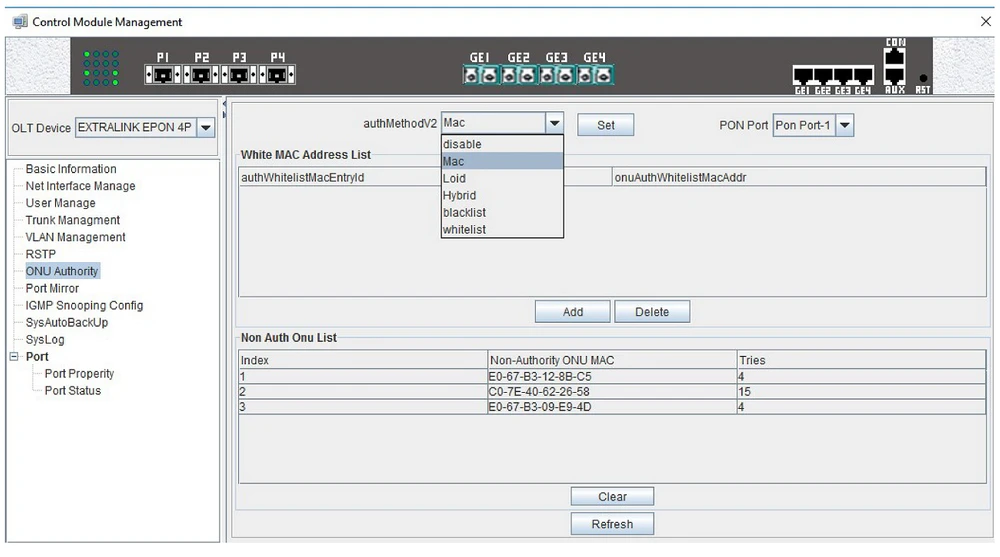The width and height of the screenshot is (1000, 557).
Task: Choose Hybrid from authMethodV2 list
Action: 459,196
